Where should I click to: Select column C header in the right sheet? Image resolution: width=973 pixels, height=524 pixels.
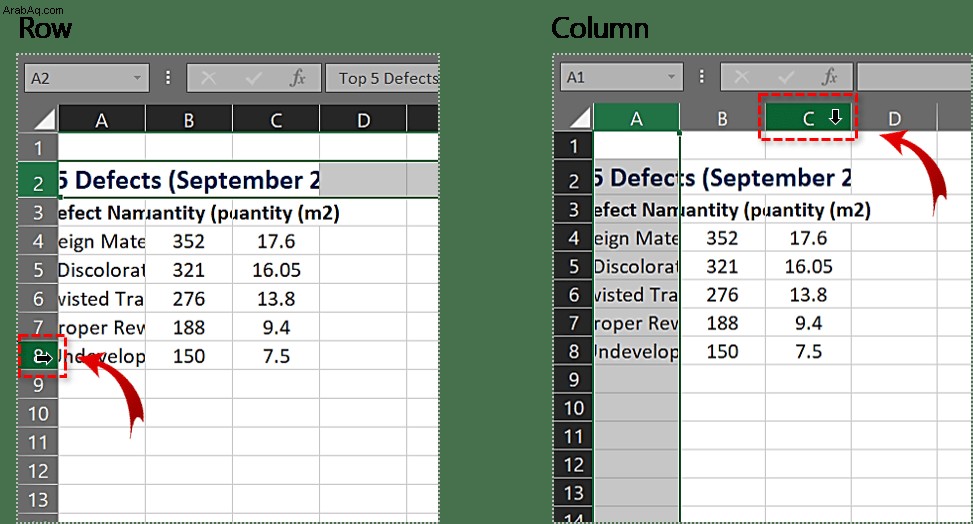[808, 118]
